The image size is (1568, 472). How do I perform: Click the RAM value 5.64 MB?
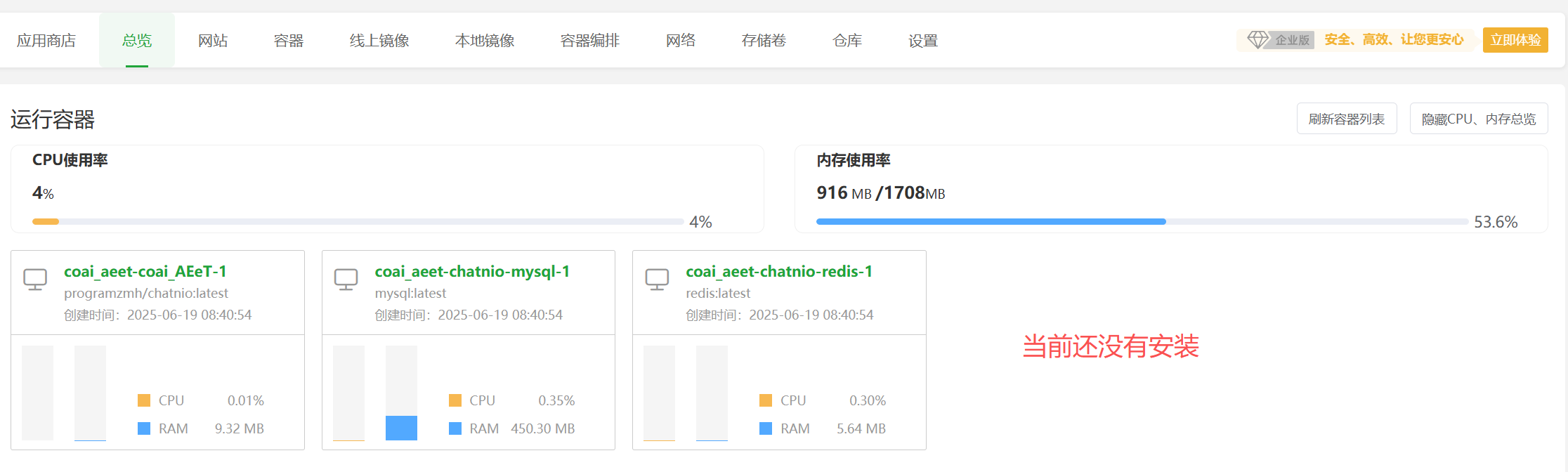[861, 428]
